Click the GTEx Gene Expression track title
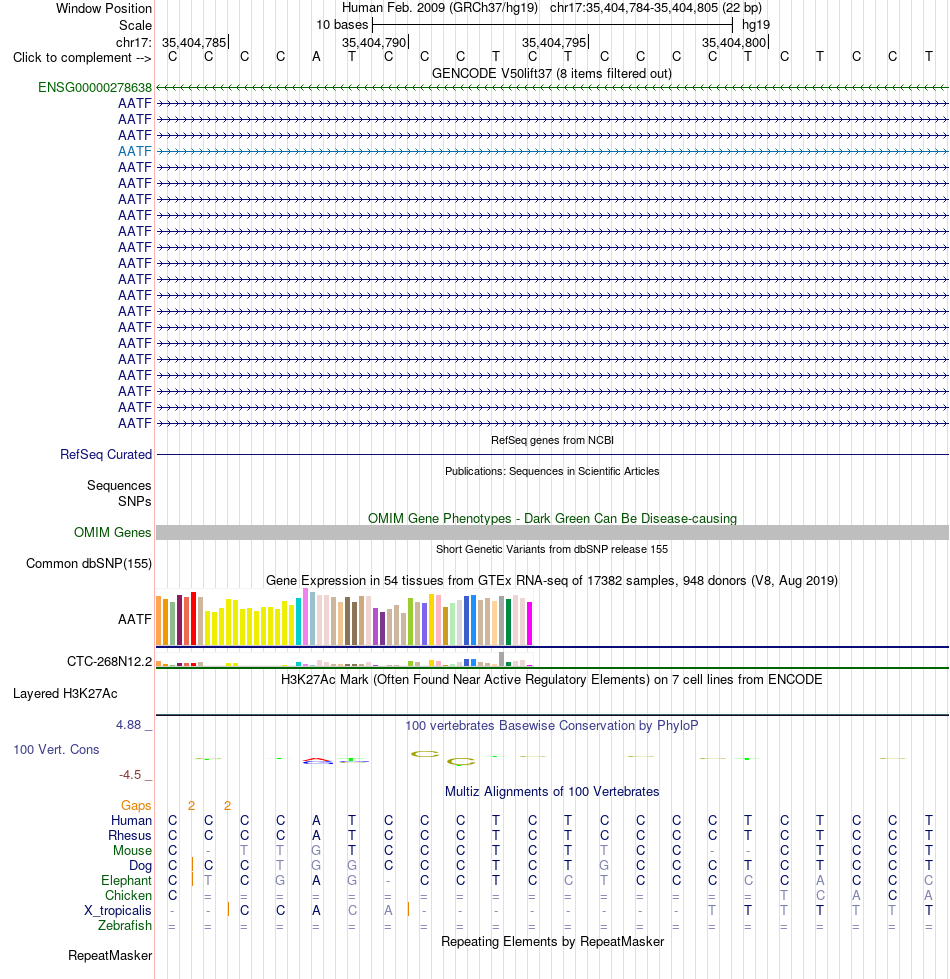This screenshot has width=950, height=979. coord(552,581)
